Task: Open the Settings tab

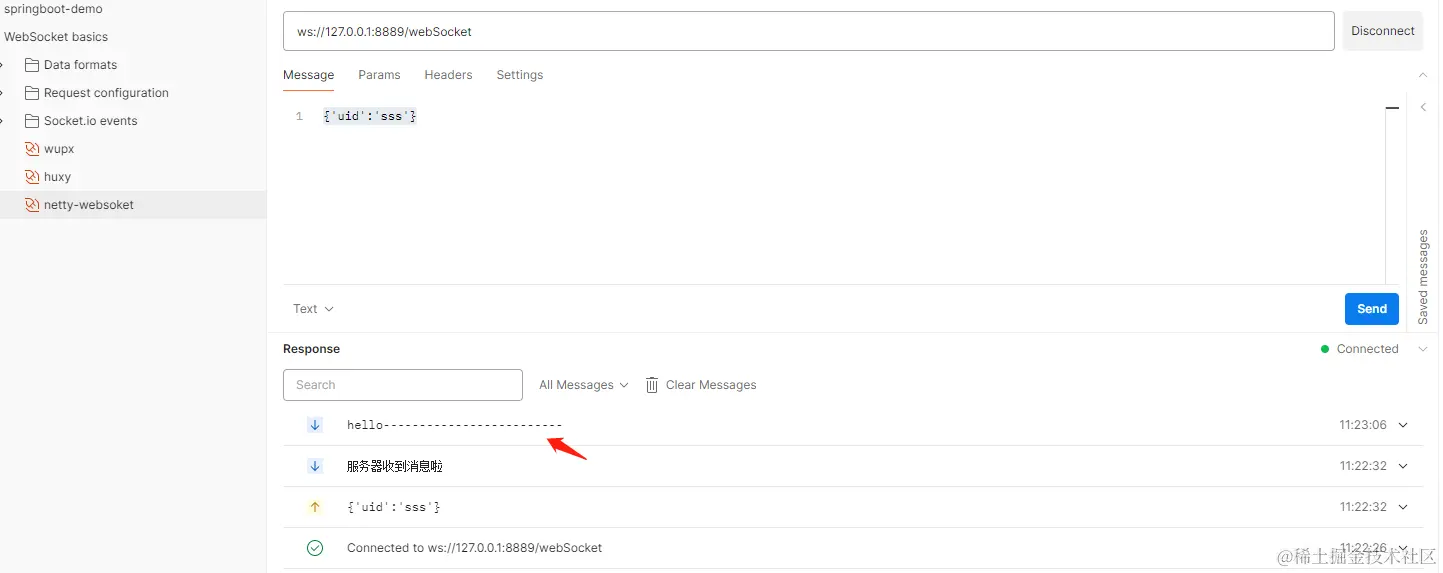Action: point(520,75)
